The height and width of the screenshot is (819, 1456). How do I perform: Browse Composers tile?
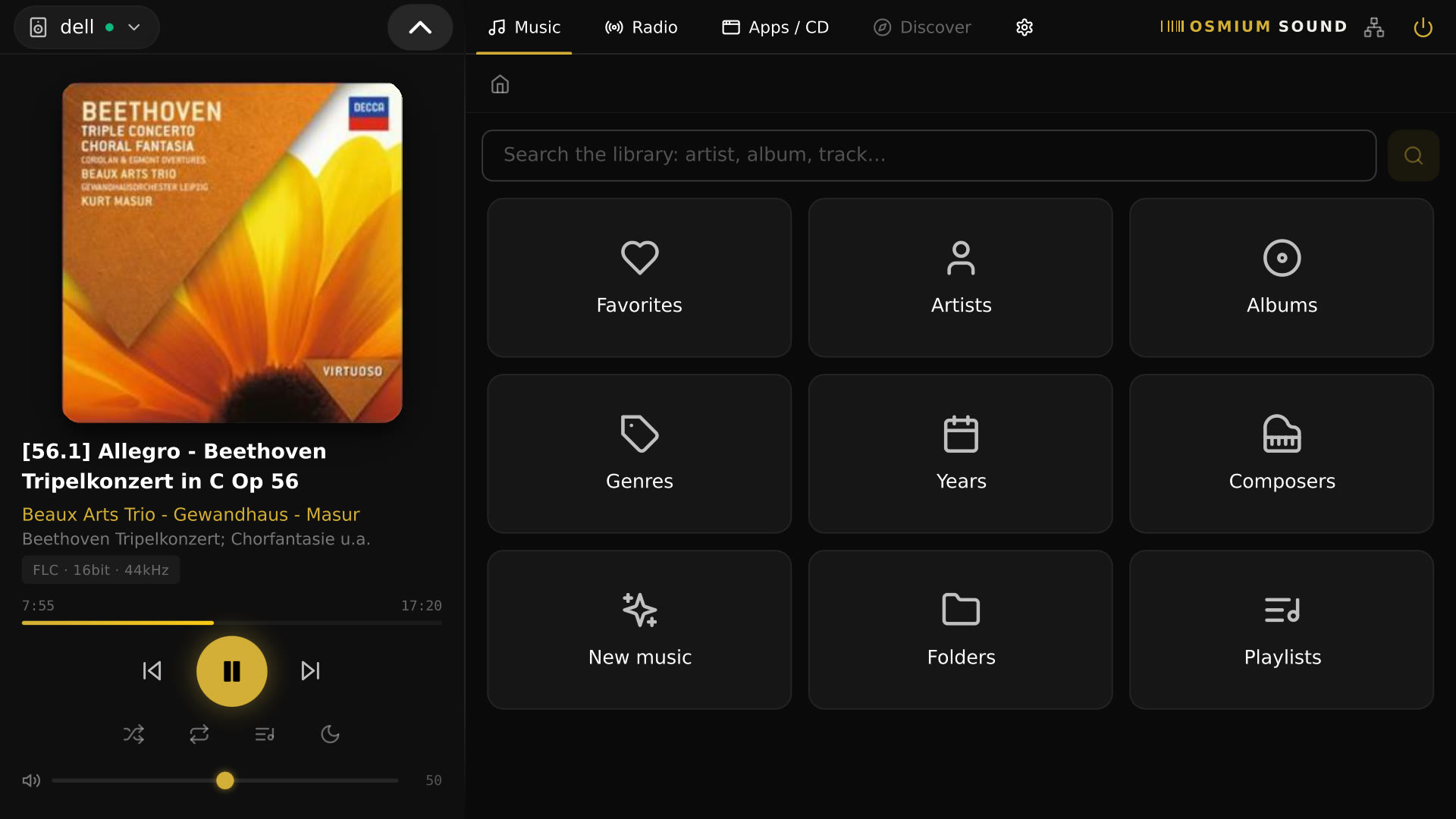coord(1282,453)
